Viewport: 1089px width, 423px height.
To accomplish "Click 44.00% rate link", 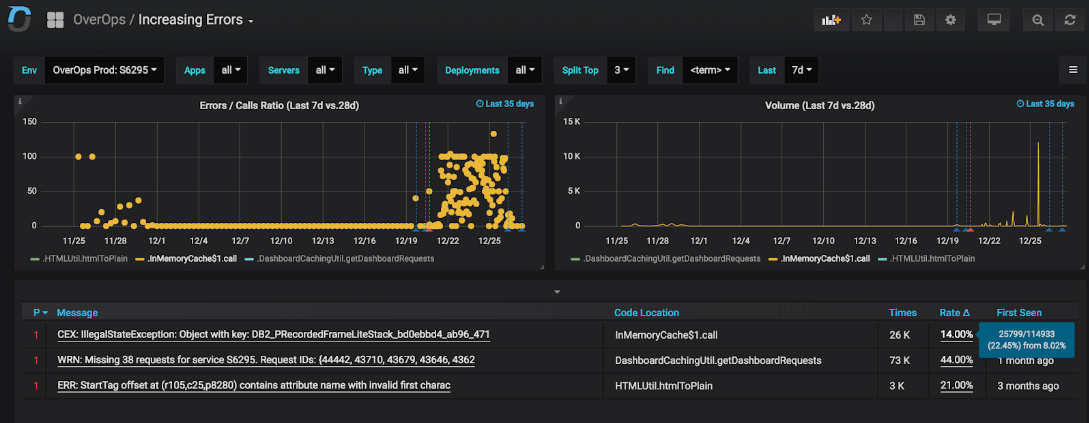I will (956, 360).
